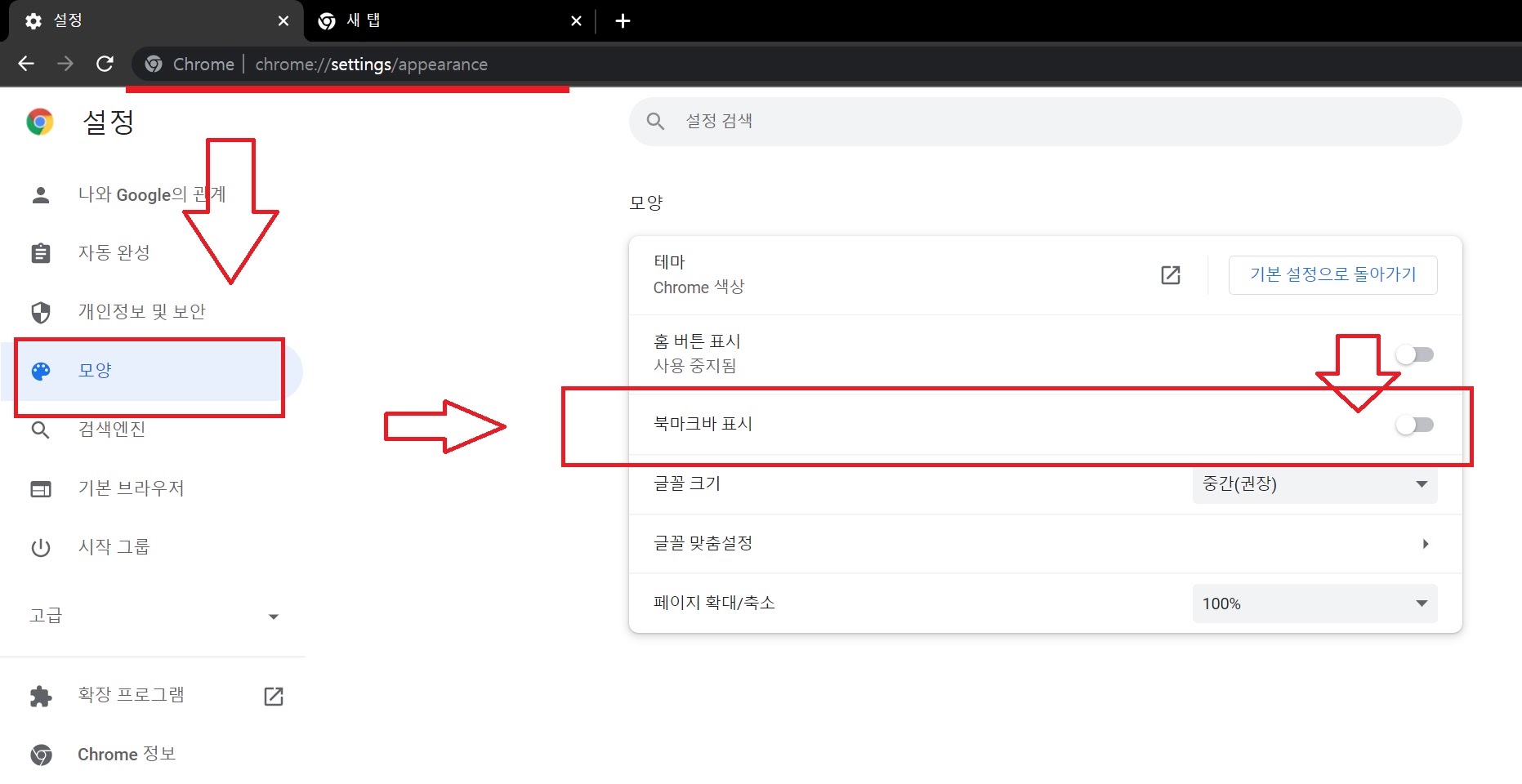1522x784 pixels.
Task: Open 나와 Google의 관계 section
Action: pyautogui.click(x=152, y=194)
